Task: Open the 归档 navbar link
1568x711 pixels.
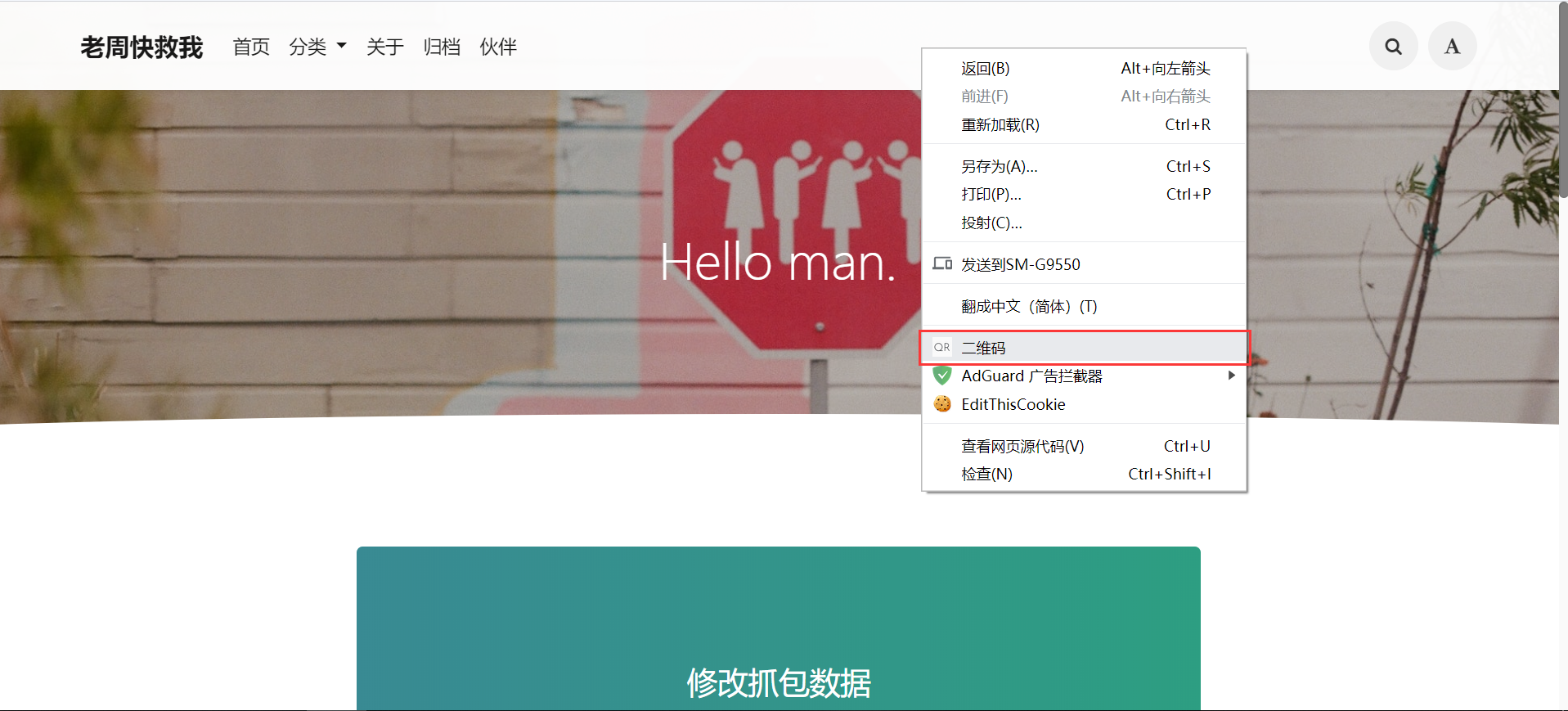Action: point(442,47)
